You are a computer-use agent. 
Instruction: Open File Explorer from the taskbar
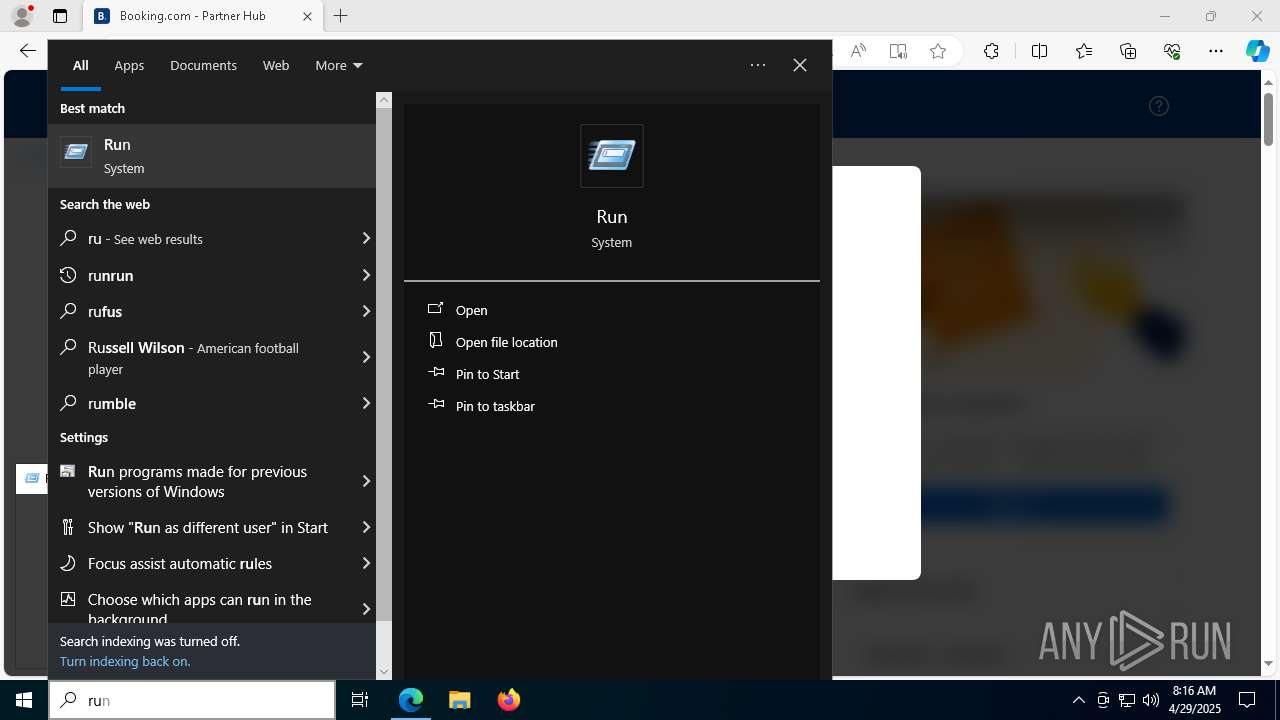coord(460,700)
